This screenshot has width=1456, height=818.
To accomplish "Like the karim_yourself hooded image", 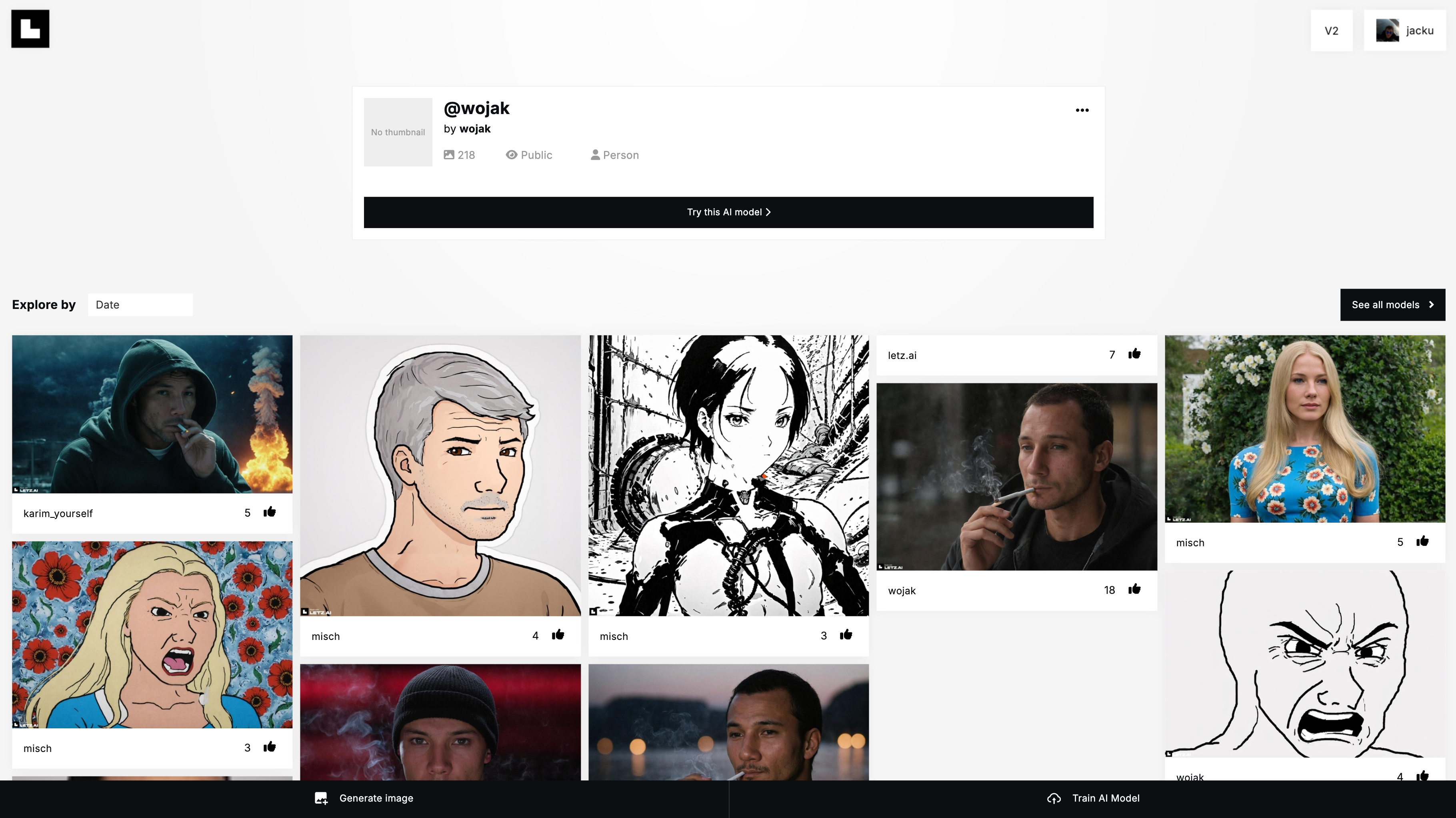I will pyautogui.click(x=270, y=512).
